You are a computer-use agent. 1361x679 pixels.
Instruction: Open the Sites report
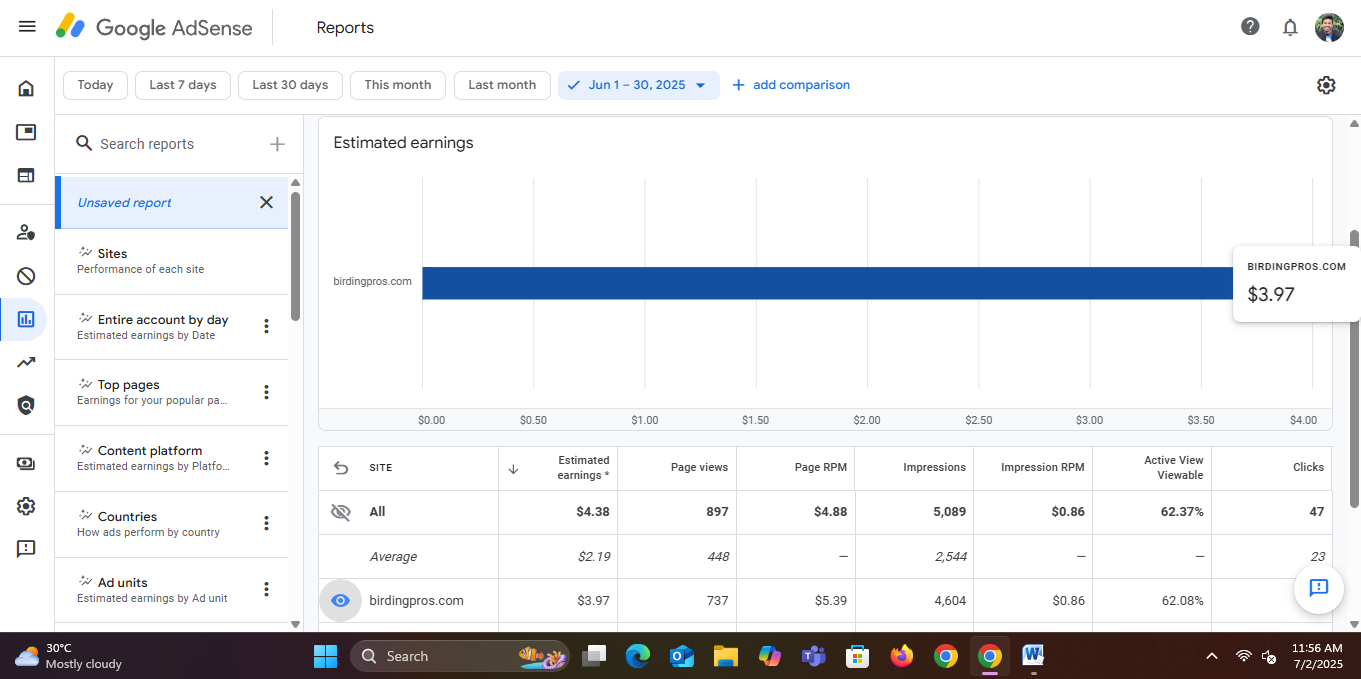pyautogui.click(x=171, y=261)
